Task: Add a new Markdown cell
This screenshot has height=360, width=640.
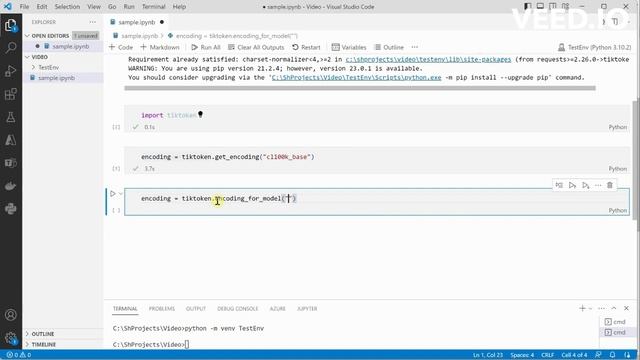Action: pos(160,47)
